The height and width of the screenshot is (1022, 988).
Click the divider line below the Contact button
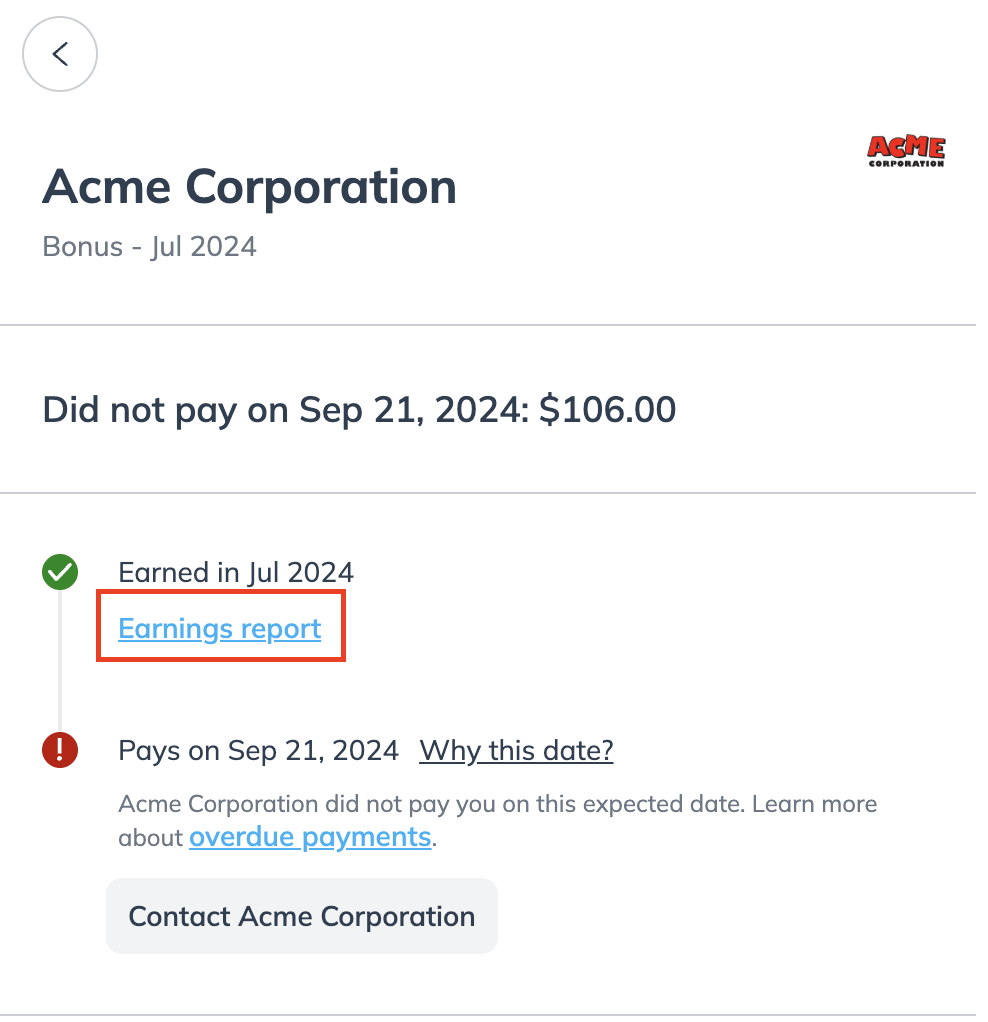(494, 1015)
